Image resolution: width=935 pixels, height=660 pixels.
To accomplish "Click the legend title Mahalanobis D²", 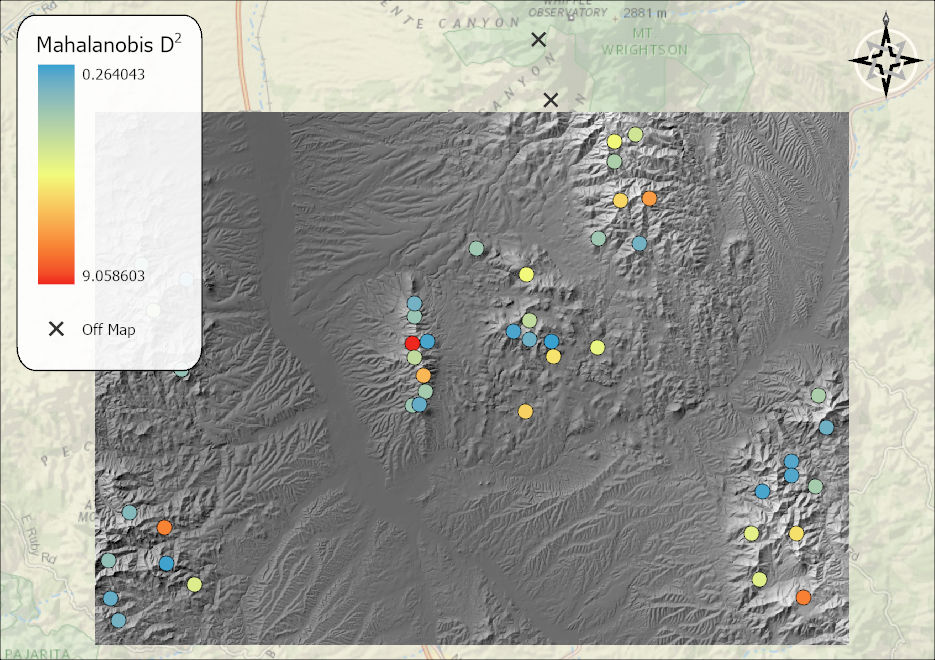I will (109, 44).
